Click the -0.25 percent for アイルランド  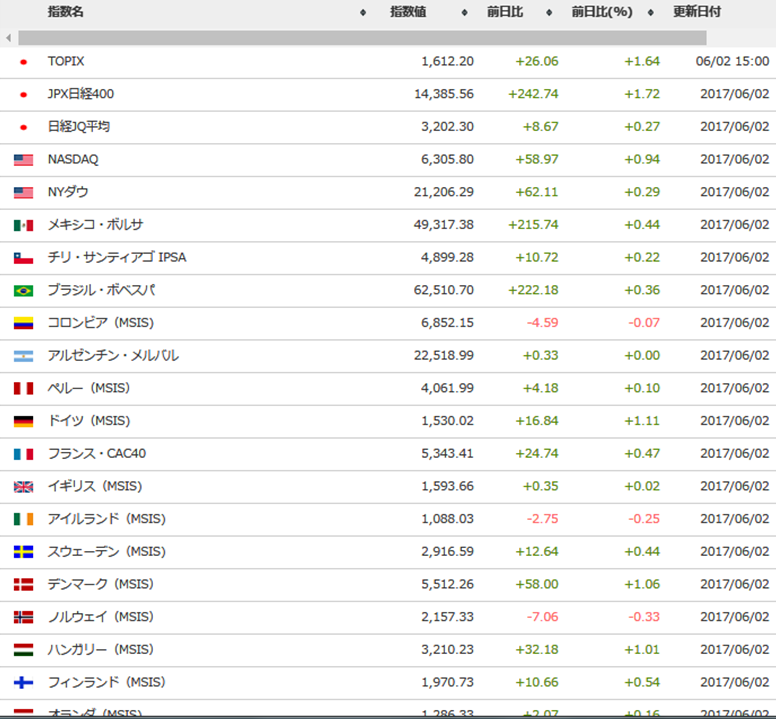coord(644,519)
